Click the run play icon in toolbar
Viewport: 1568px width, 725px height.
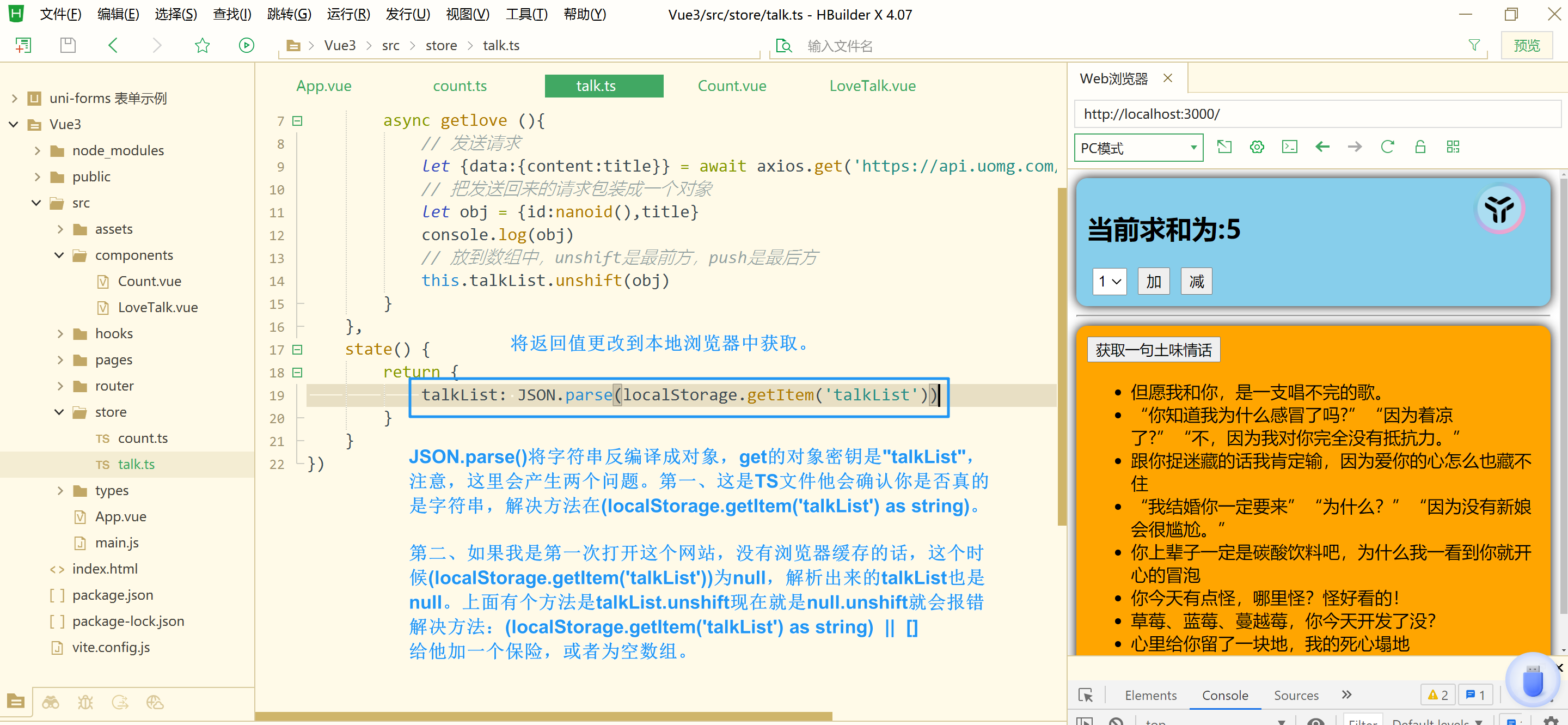(246, 45)
